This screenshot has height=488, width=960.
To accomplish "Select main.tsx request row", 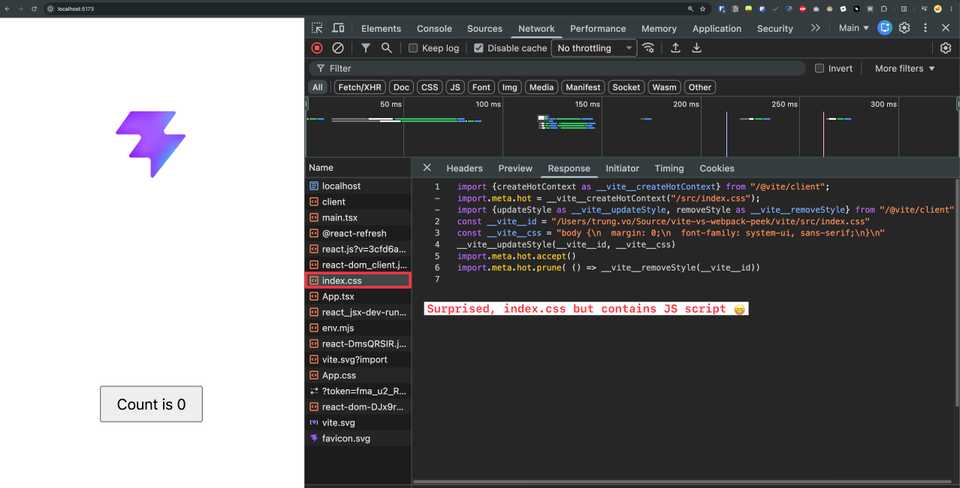I will point(358,217).
